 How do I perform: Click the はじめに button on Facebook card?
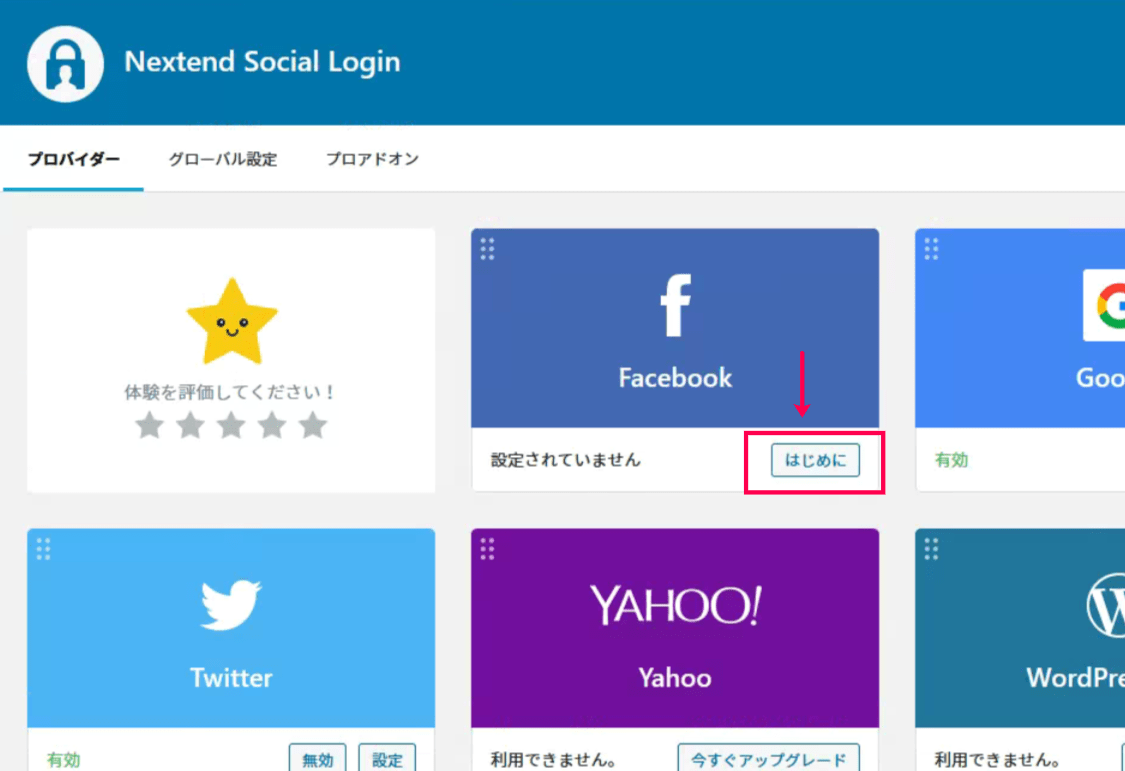coord(815,460)
